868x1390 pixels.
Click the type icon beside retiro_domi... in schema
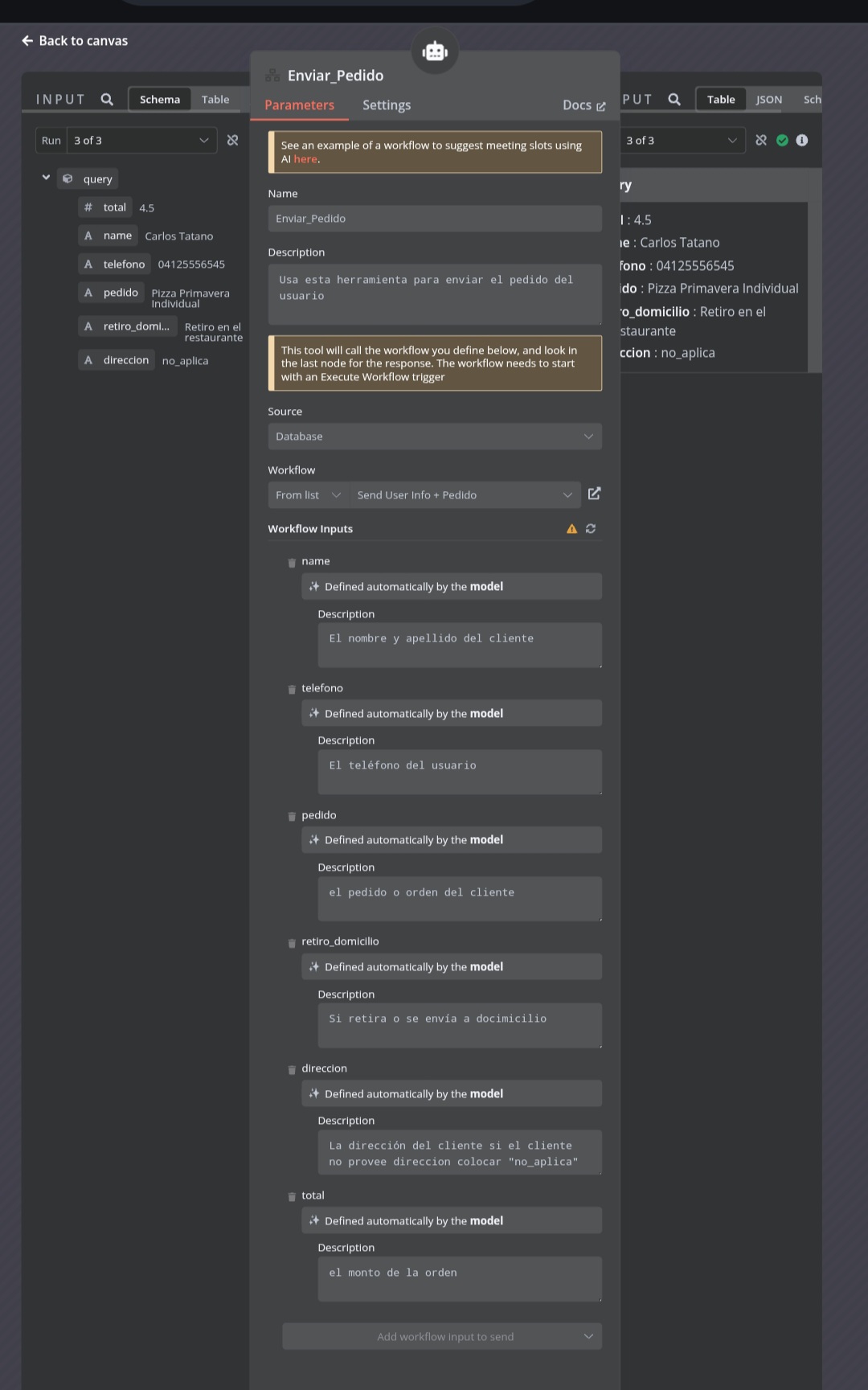88,326
